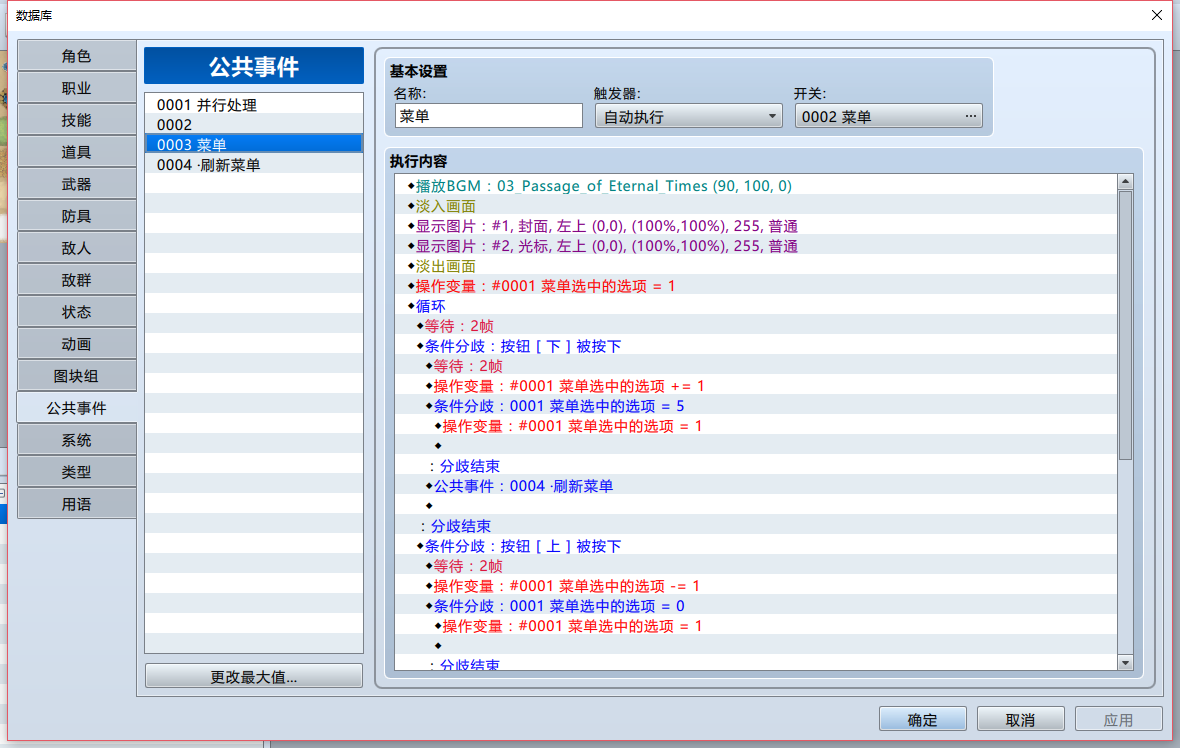Select 条件分歧 菜单选中的选项 = 0 line

(x=756, y=606)
